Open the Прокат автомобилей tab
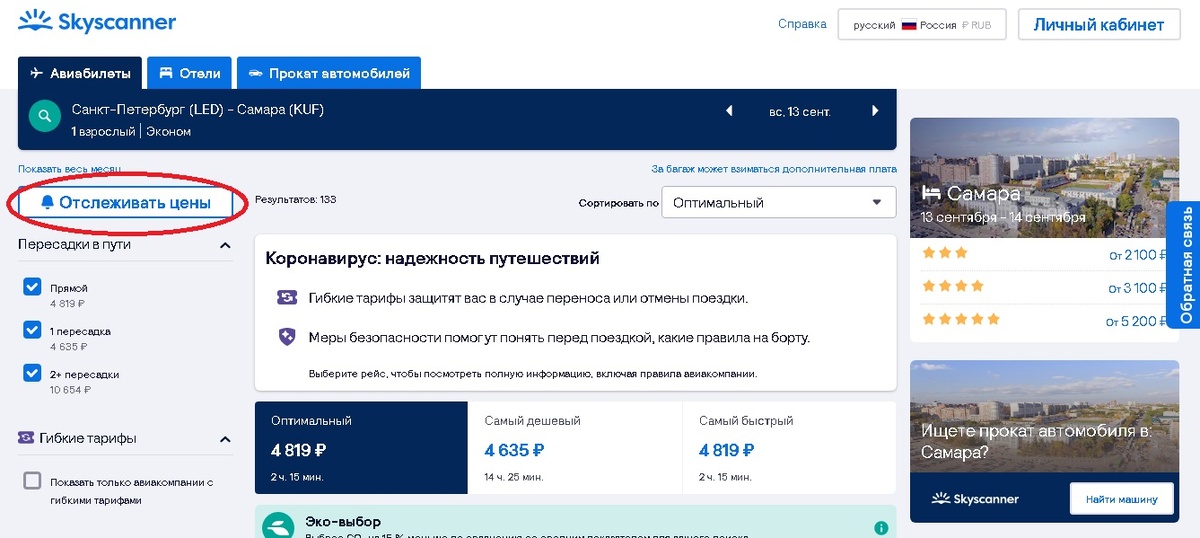Viewport: 1200px width, 538px height. (329, 73)
